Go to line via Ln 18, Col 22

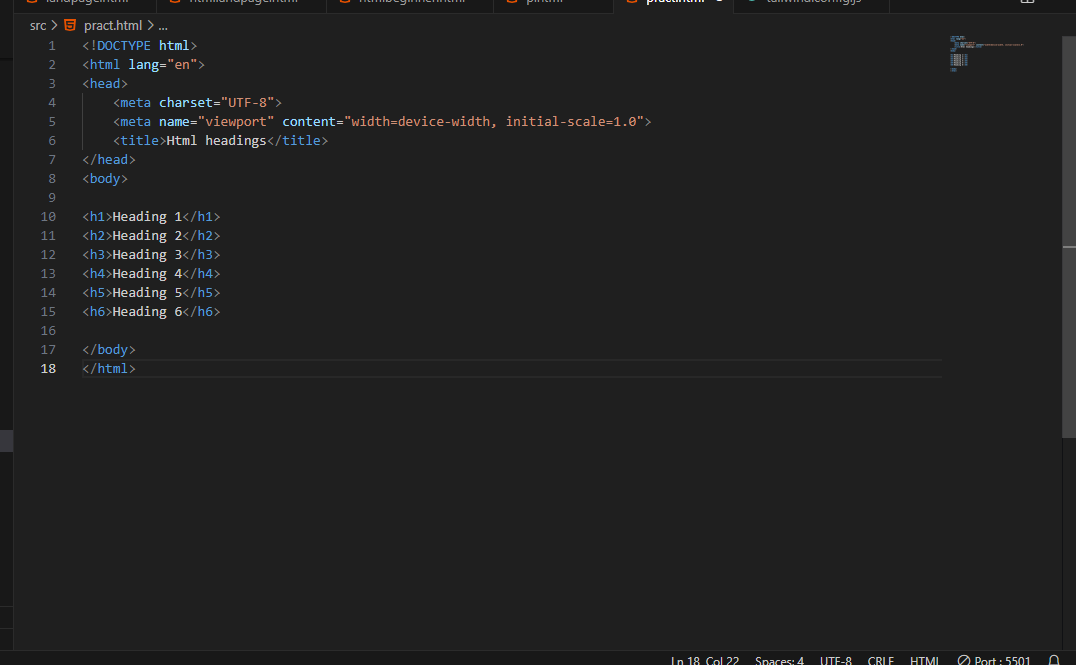(x=705, y=660)
